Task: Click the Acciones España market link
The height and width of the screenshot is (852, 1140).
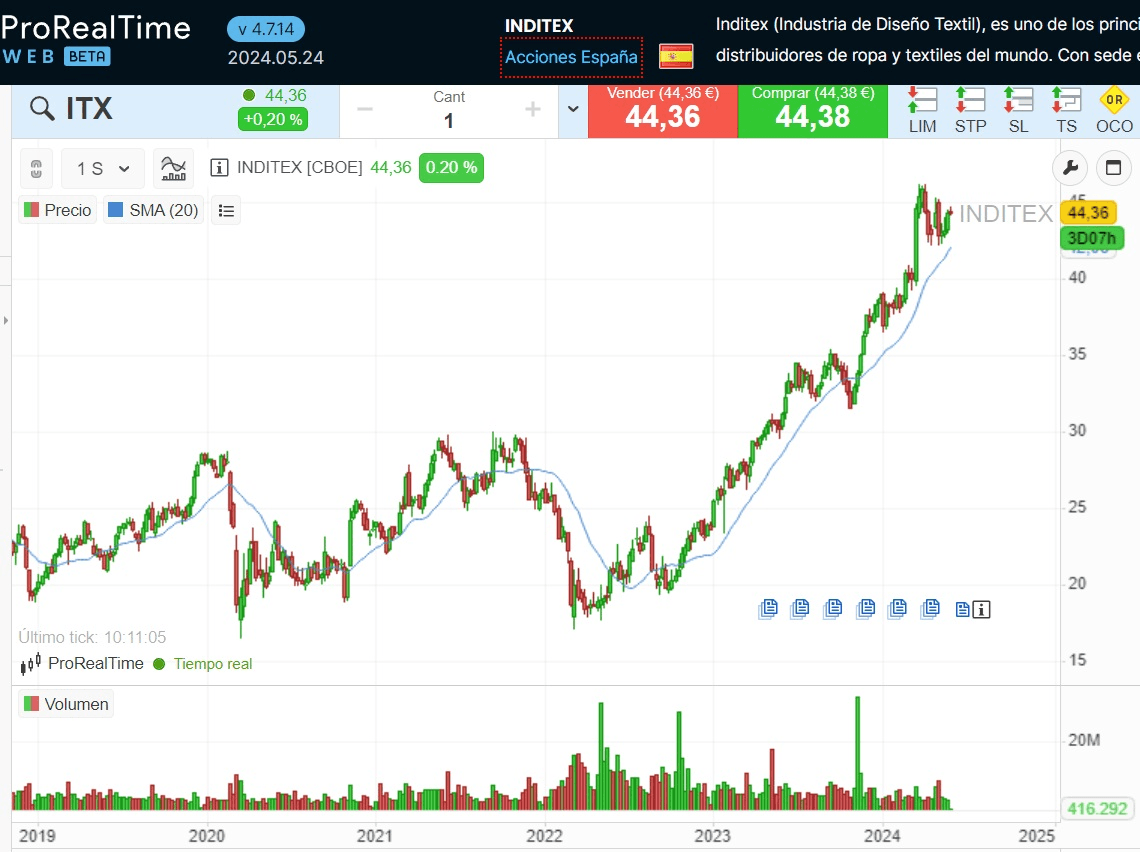Action: click(571, 57)
